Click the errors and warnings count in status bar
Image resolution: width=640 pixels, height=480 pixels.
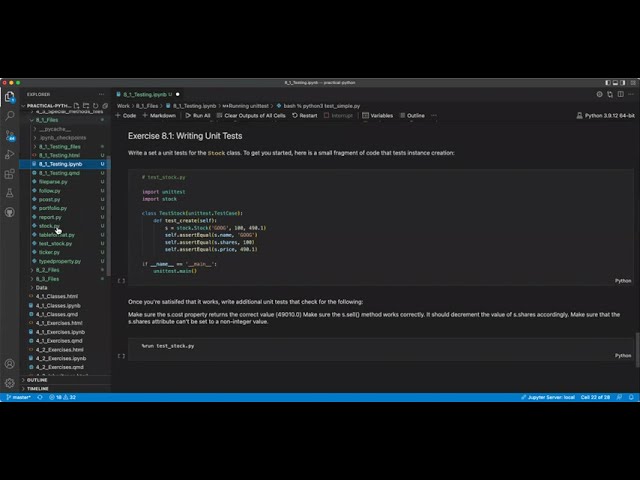62,397
